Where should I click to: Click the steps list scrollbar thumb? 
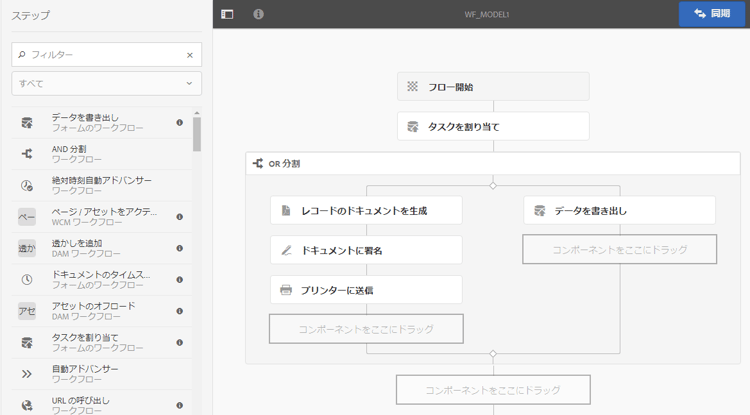point(197,134)
